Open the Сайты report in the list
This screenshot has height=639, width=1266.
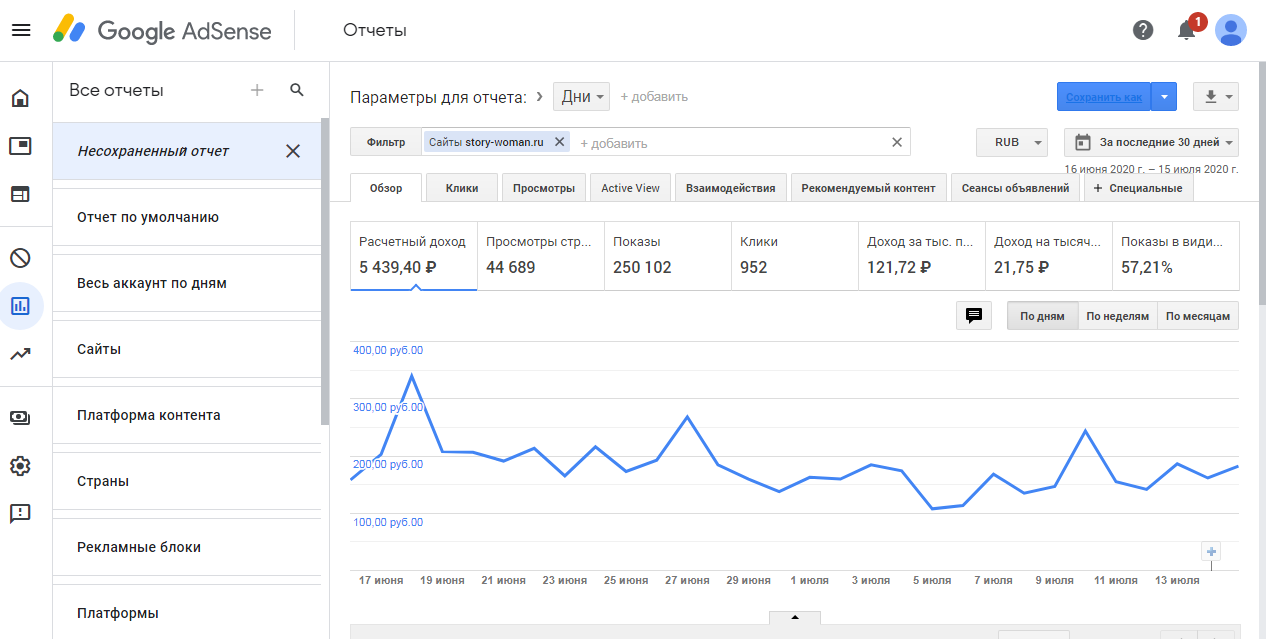(99, 350)
